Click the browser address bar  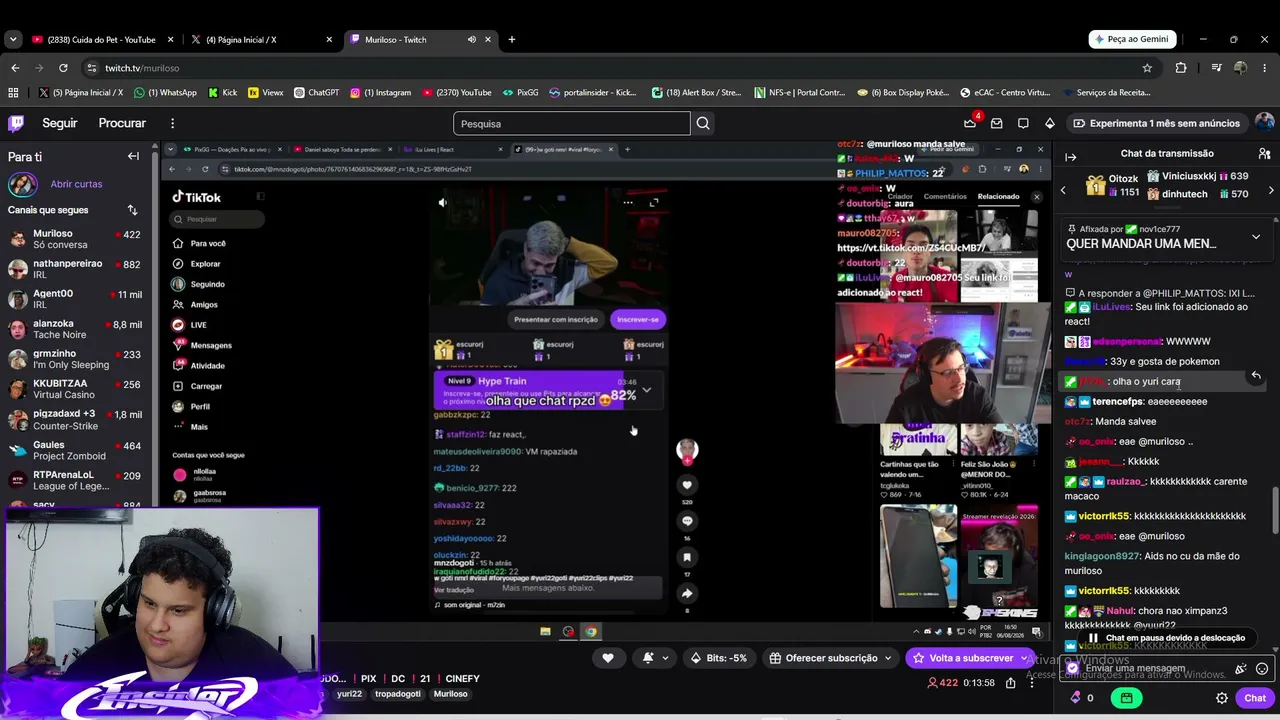coord(620,68)
